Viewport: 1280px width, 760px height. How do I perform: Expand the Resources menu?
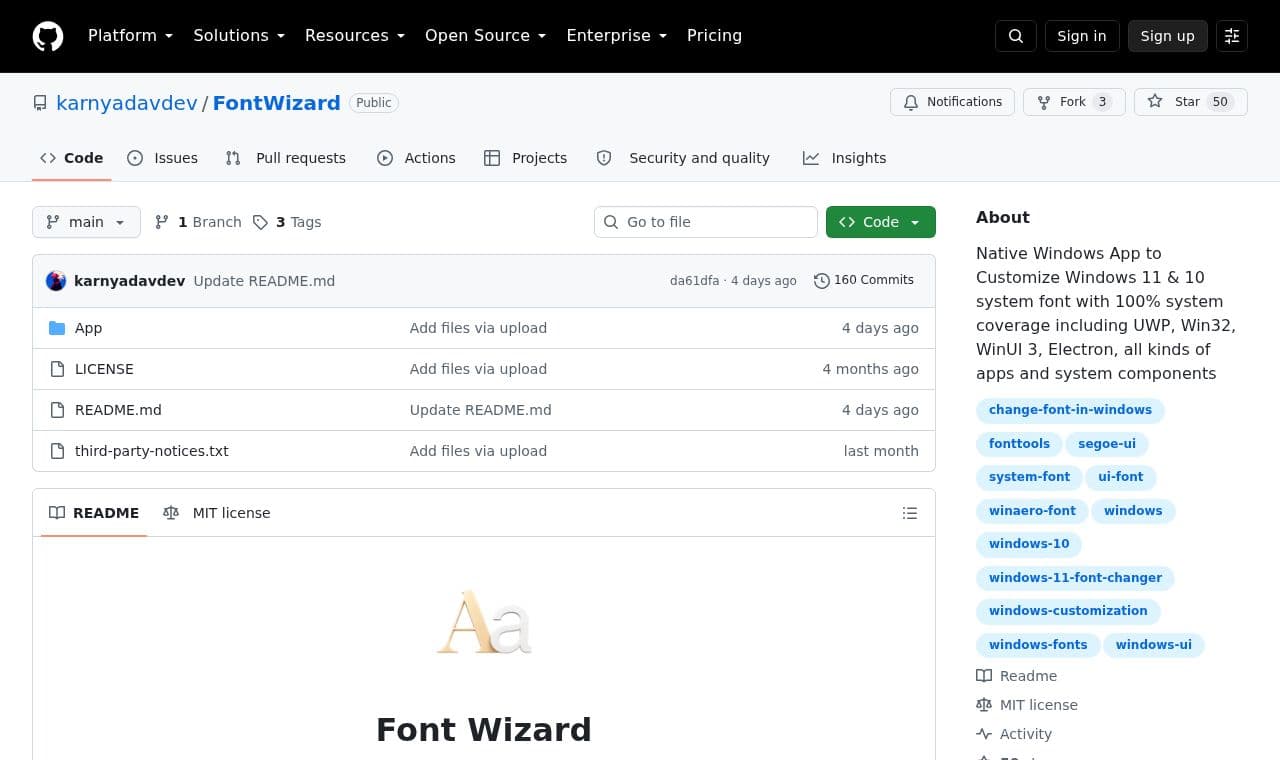355,36
